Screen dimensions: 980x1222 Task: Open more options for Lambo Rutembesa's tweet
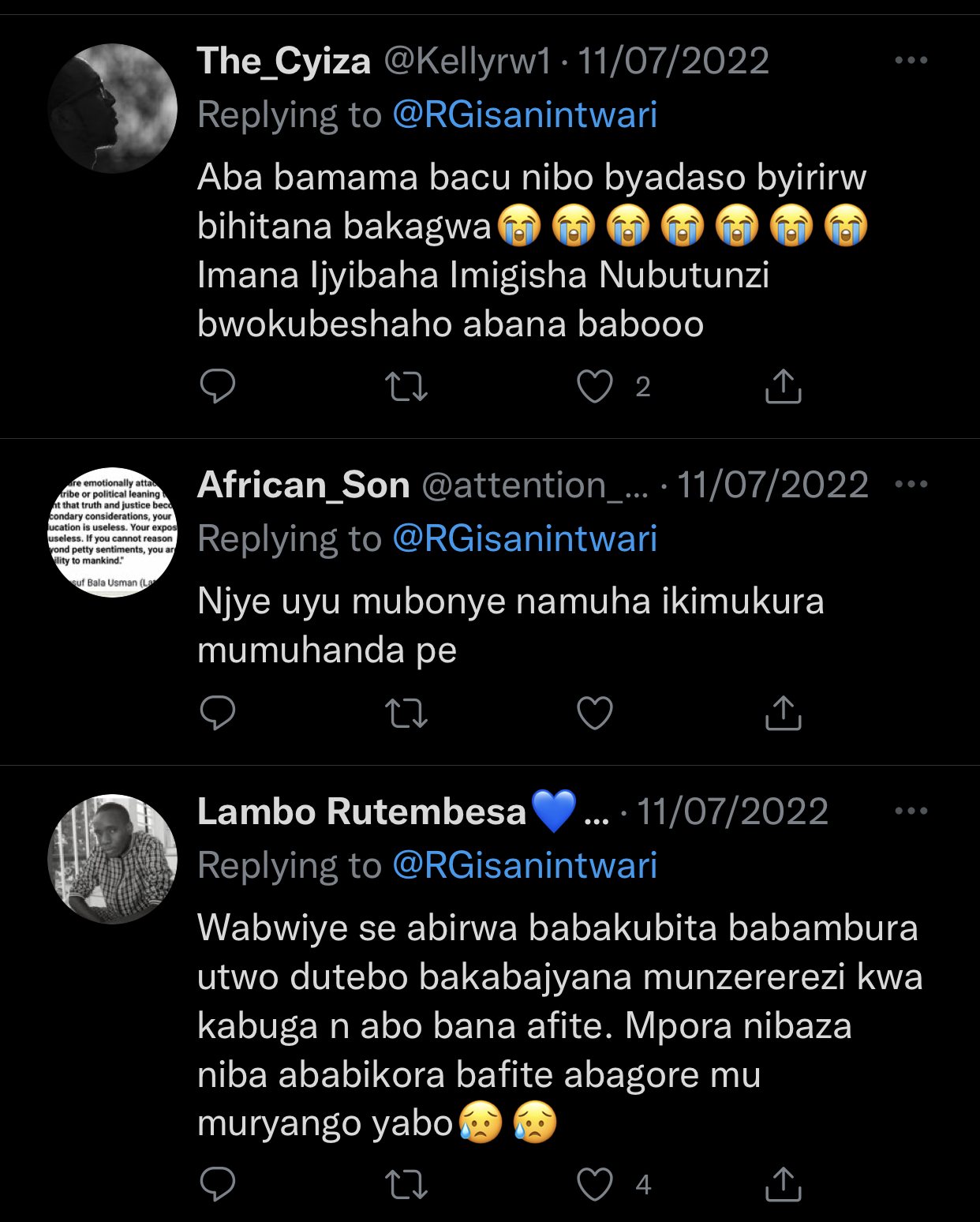point(911,811)
